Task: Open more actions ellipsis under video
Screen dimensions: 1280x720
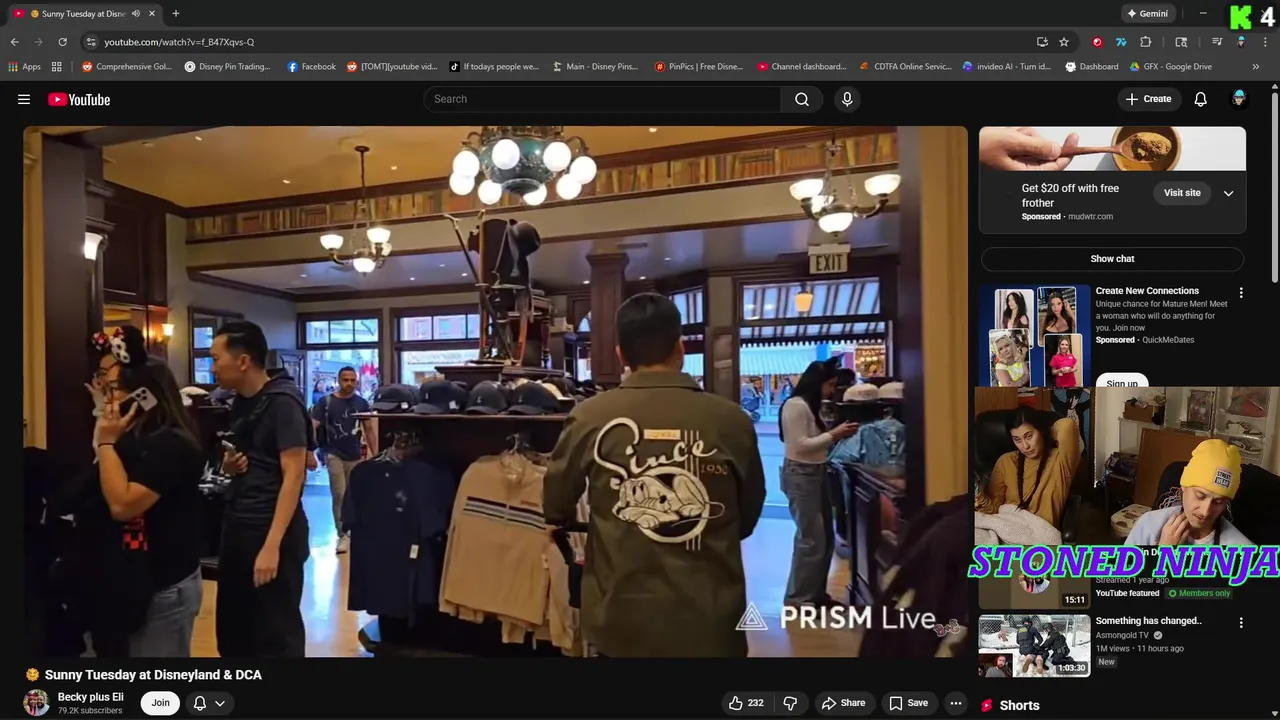Action: (x=956, y=703)
